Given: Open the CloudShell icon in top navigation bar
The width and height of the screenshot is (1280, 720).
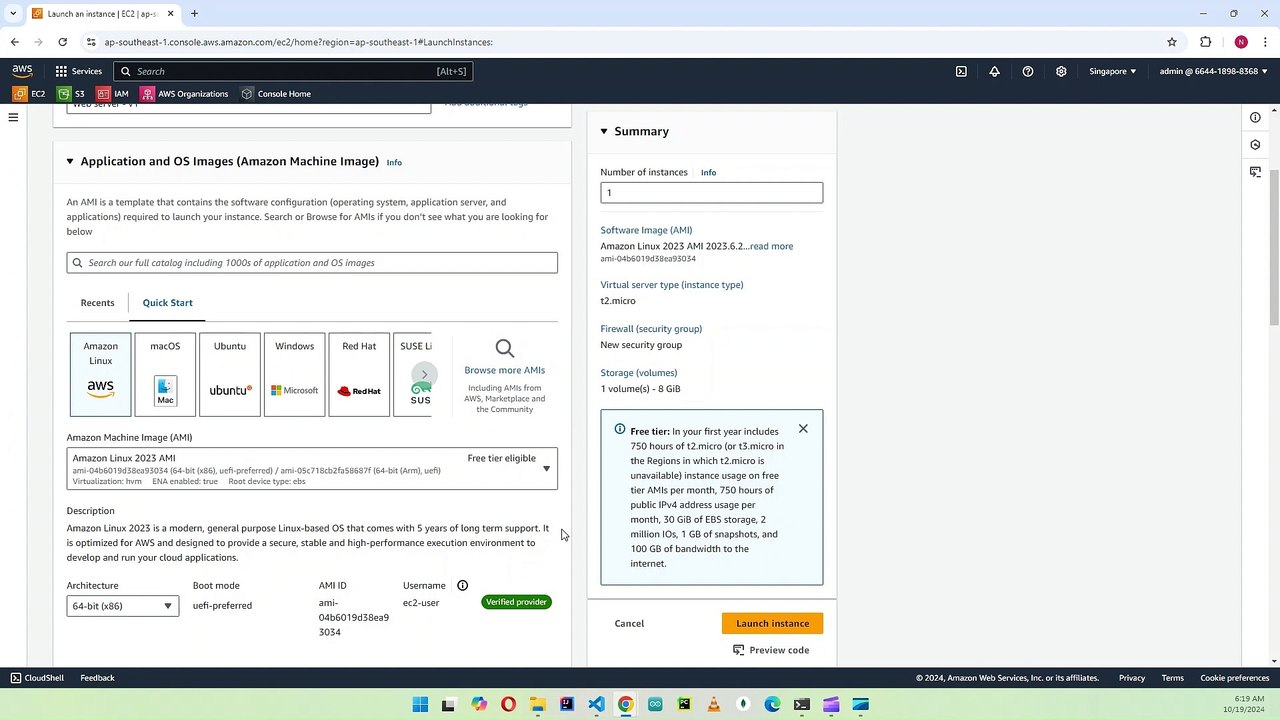Looking at the screenshot, I should (961, 71).
